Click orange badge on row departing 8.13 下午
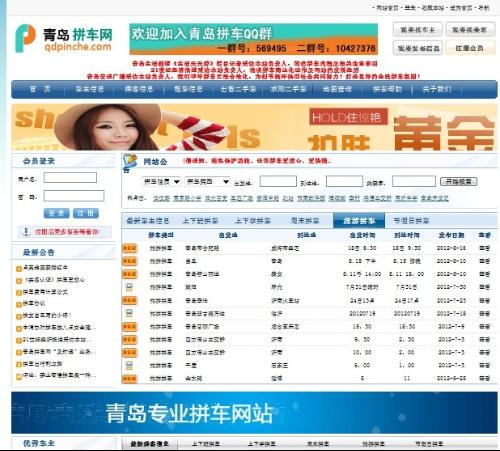 pos(129,261)
